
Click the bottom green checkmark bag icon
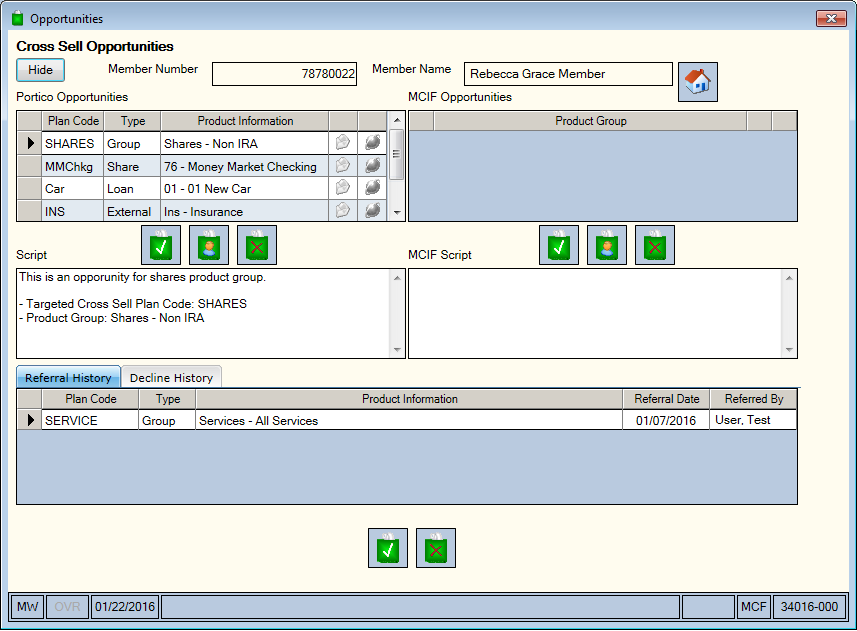click(388, 548)
